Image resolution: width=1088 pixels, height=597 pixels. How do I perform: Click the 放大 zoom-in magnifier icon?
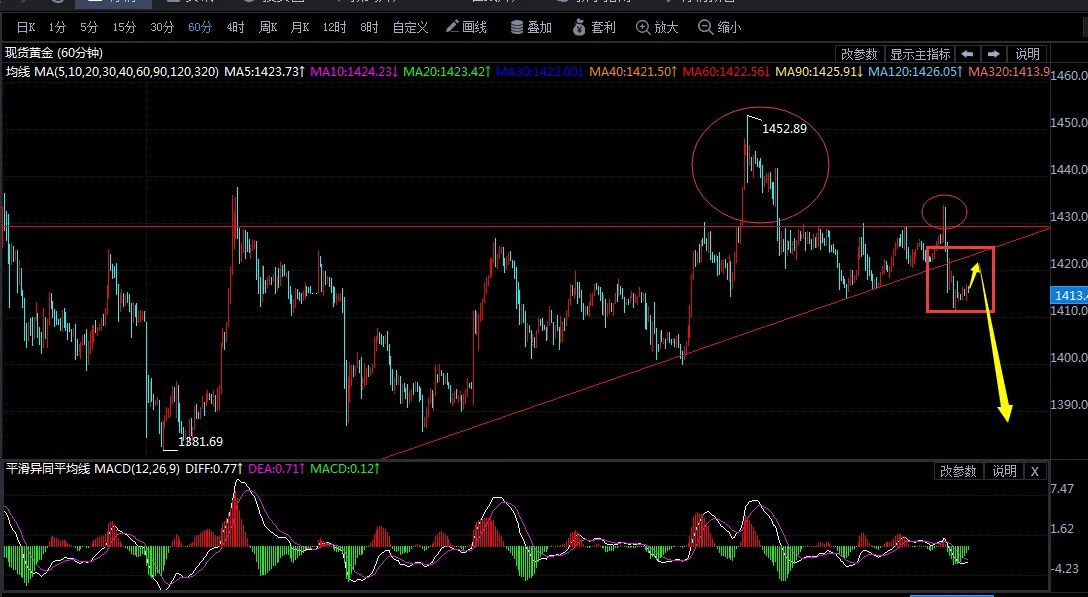pos(643,27)
